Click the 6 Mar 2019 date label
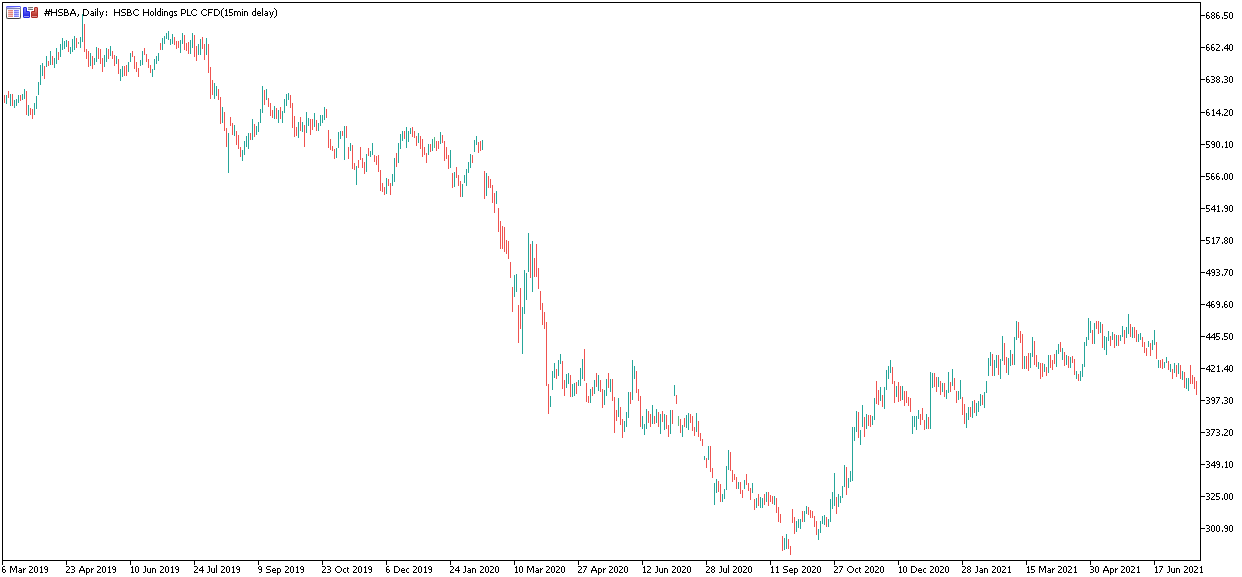This screenshot has width=1242, height=577. pos(25,569)
